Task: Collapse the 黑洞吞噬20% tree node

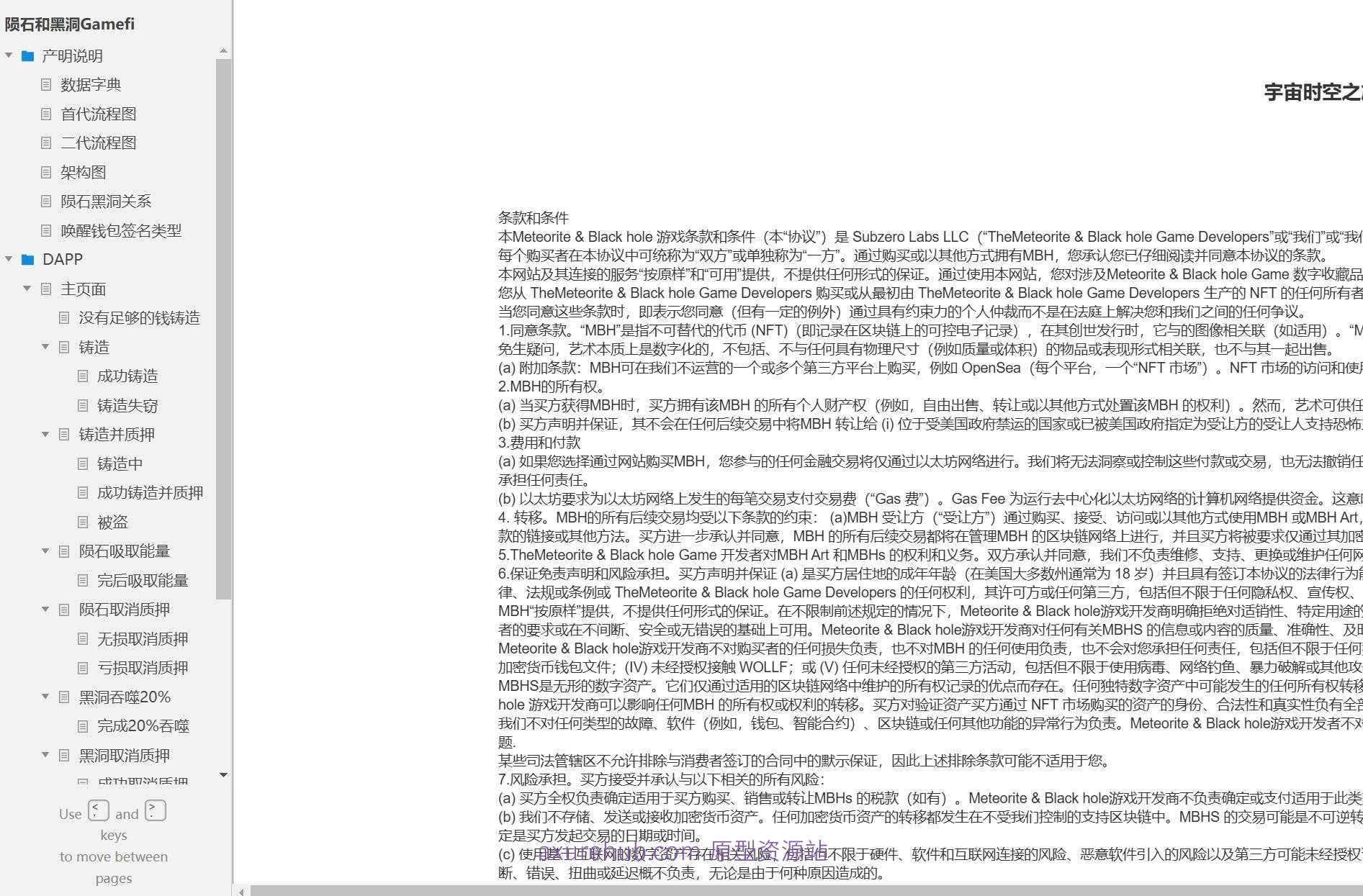Action: [45, 697]
